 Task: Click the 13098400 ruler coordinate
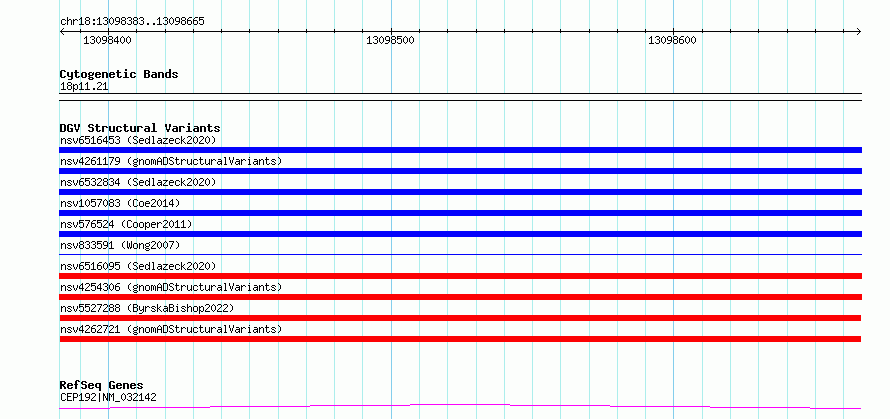click(x=107, y=40)
